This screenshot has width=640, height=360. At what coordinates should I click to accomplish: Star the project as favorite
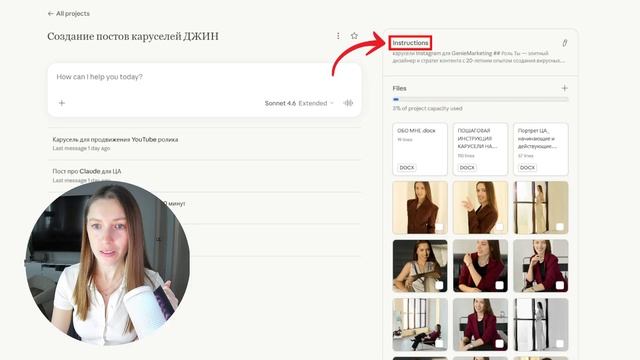point(354,36)
